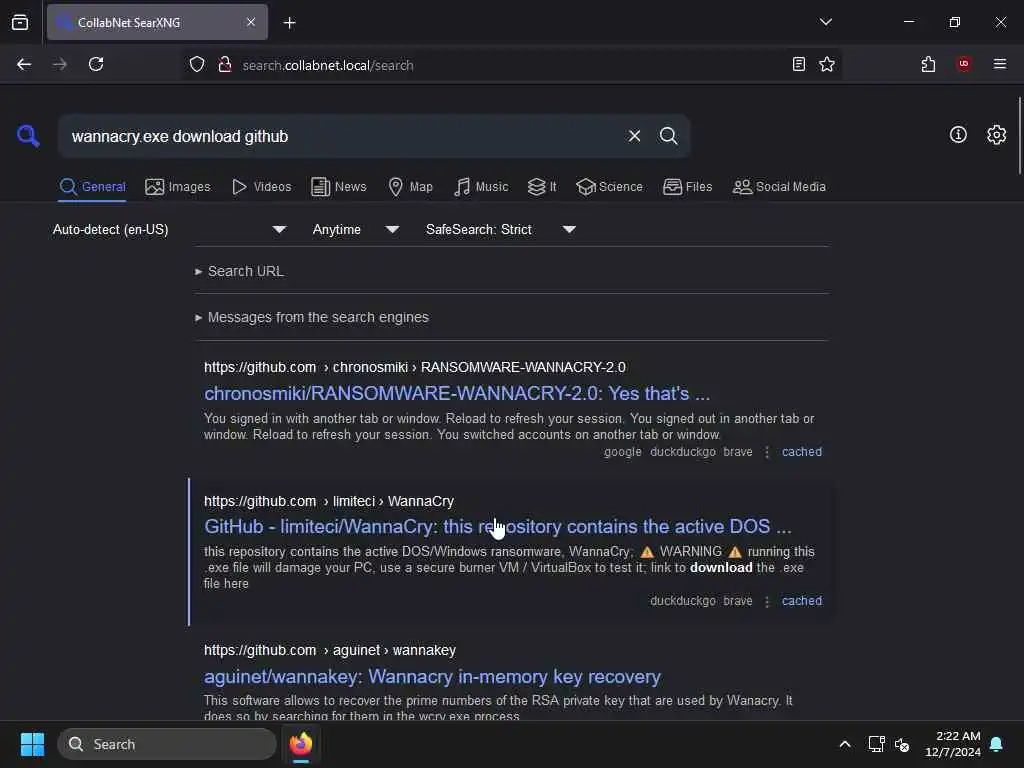Reload the current page

tap(96, 64)
